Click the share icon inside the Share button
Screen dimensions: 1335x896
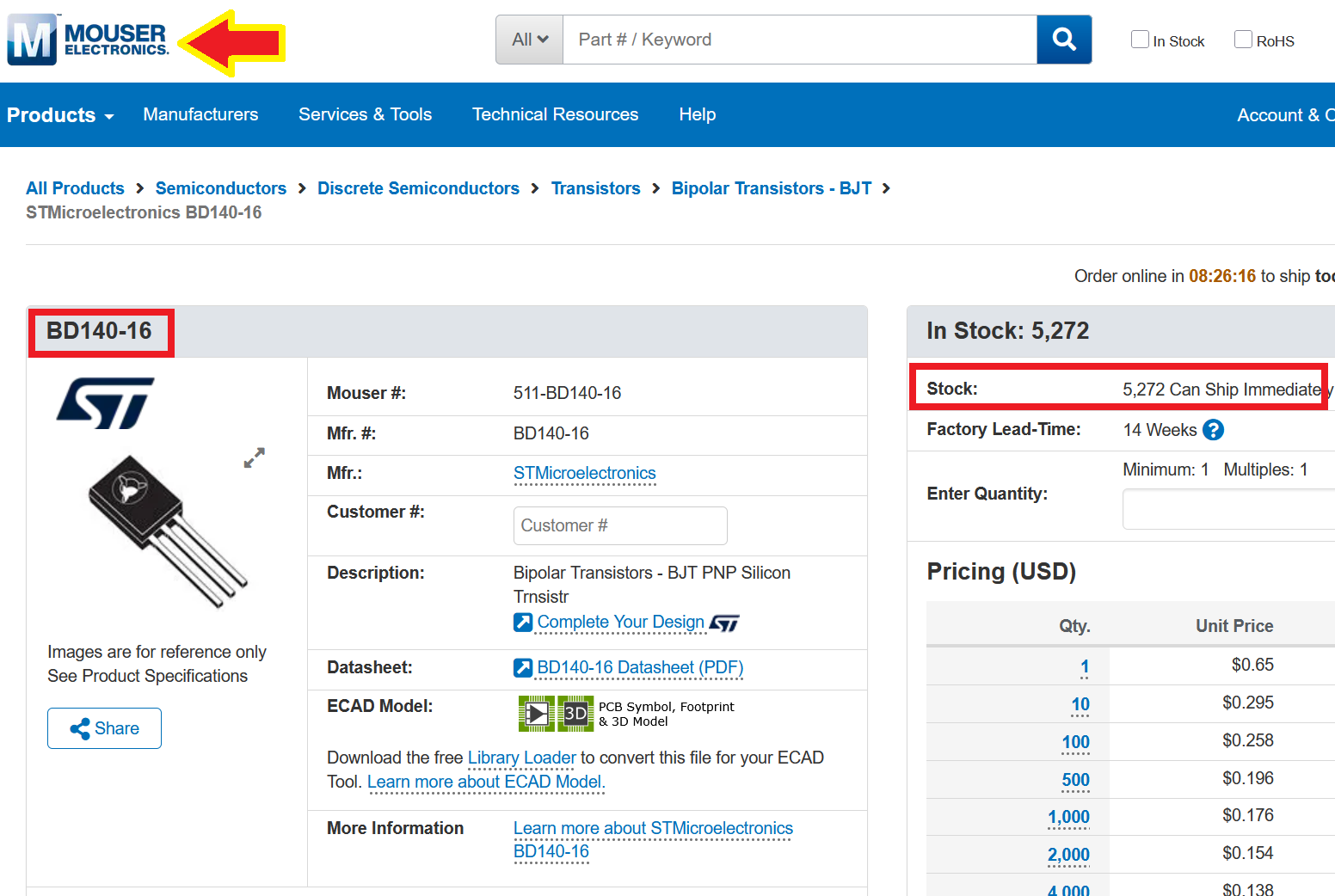[80, 728]
